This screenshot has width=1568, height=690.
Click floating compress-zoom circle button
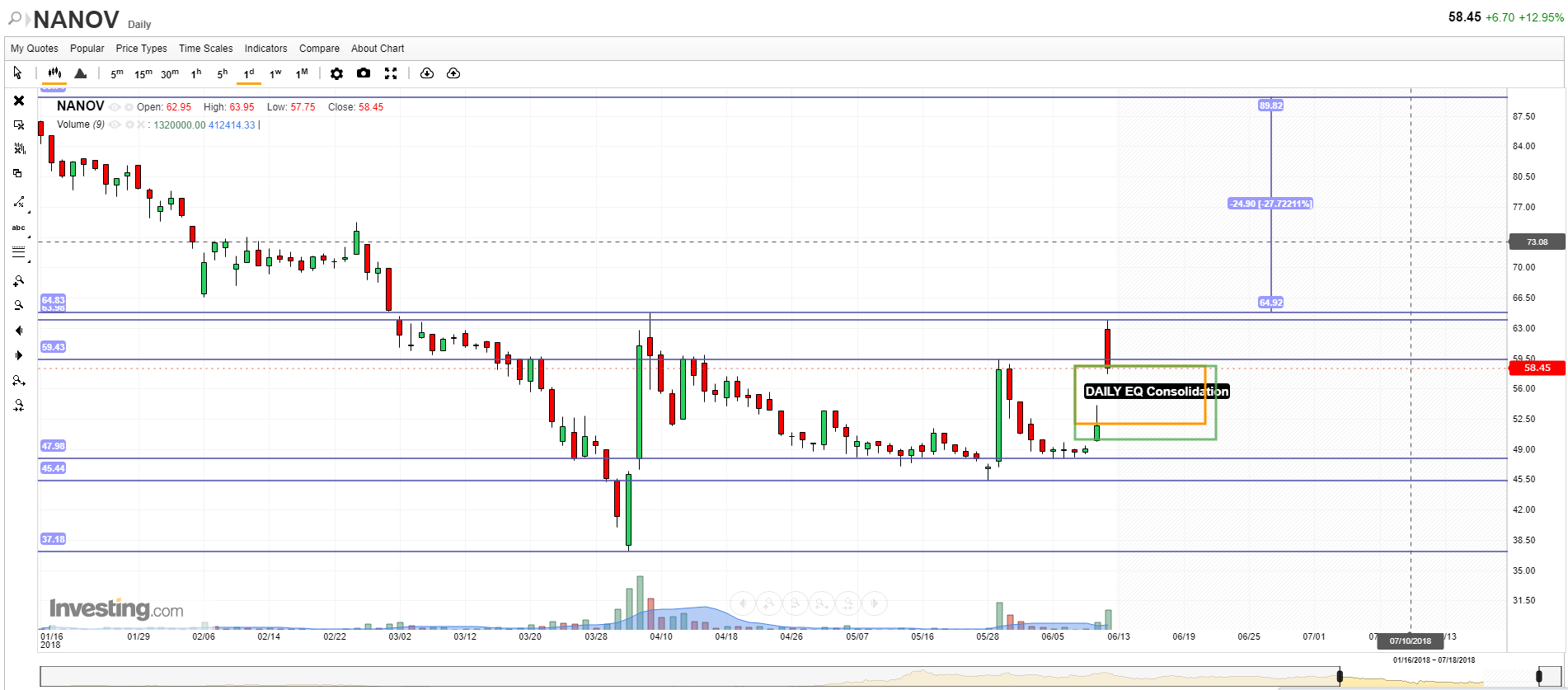point(847,603)
